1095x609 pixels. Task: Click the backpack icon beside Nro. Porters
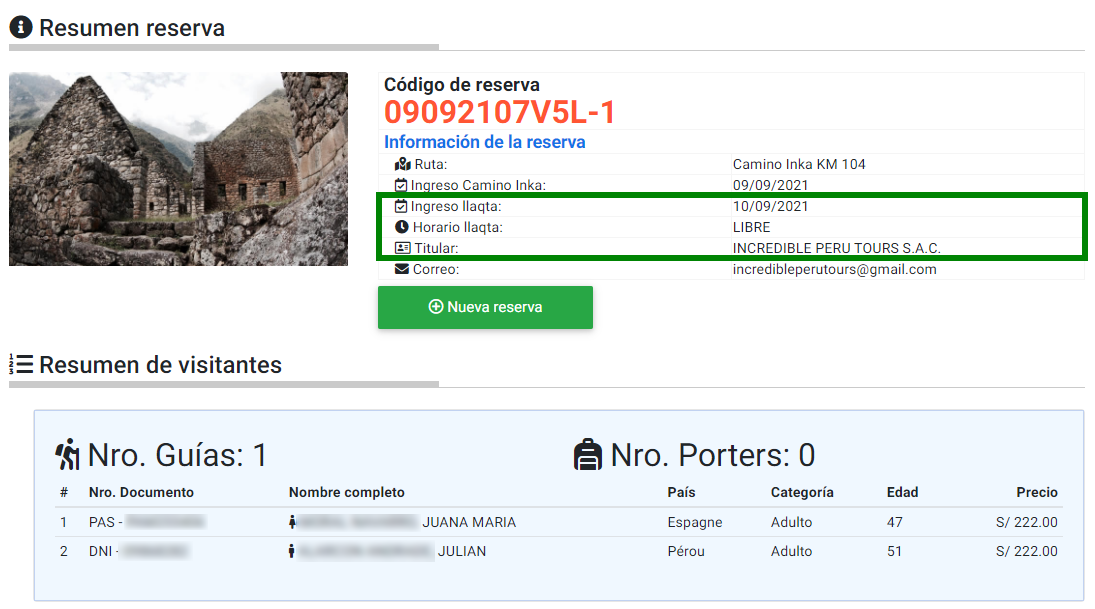tap(587, 456)
